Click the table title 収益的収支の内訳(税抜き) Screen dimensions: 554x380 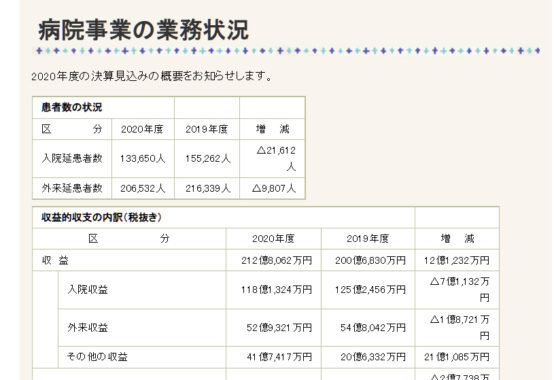pyautogui.click(x=101, y=218)
